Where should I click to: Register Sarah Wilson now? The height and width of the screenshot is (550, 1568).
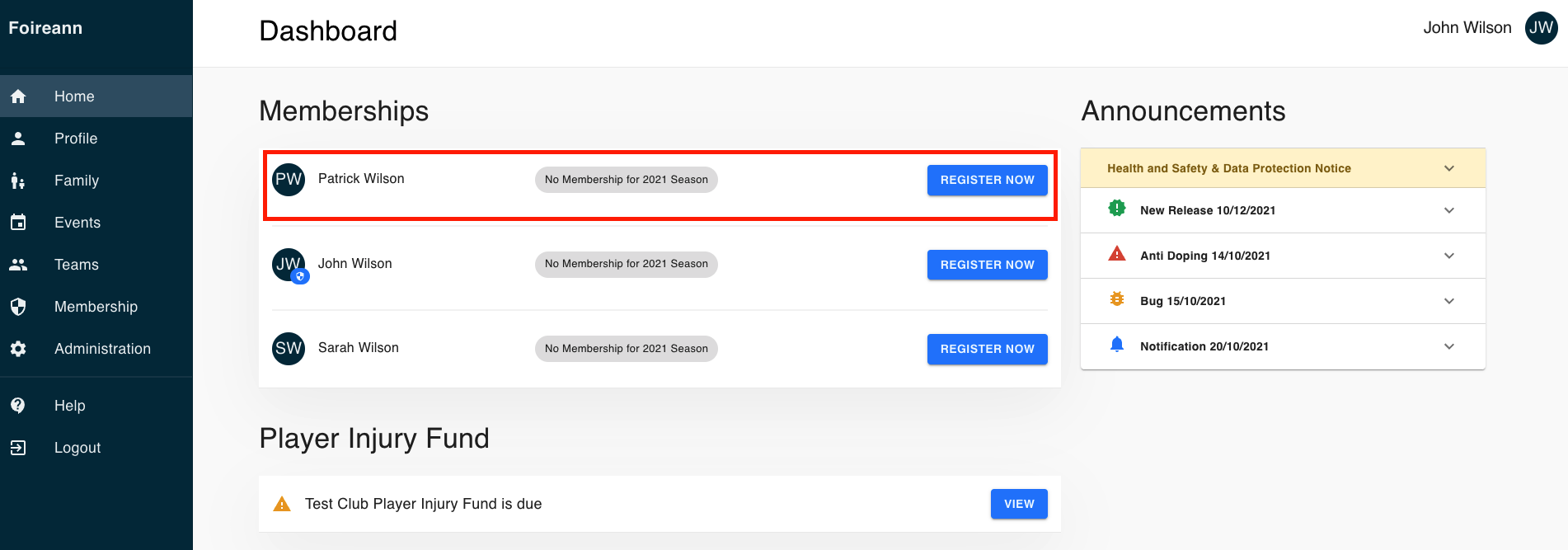point(987,349)
